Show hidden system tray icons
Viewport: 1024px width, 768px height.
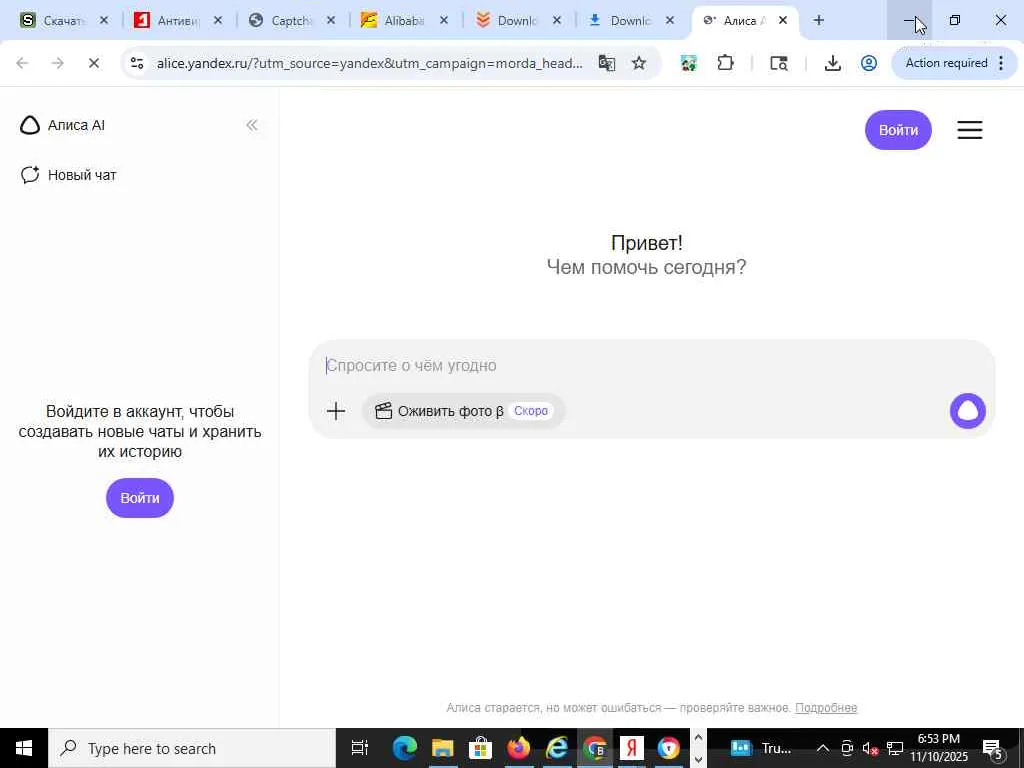click(823, 748)
